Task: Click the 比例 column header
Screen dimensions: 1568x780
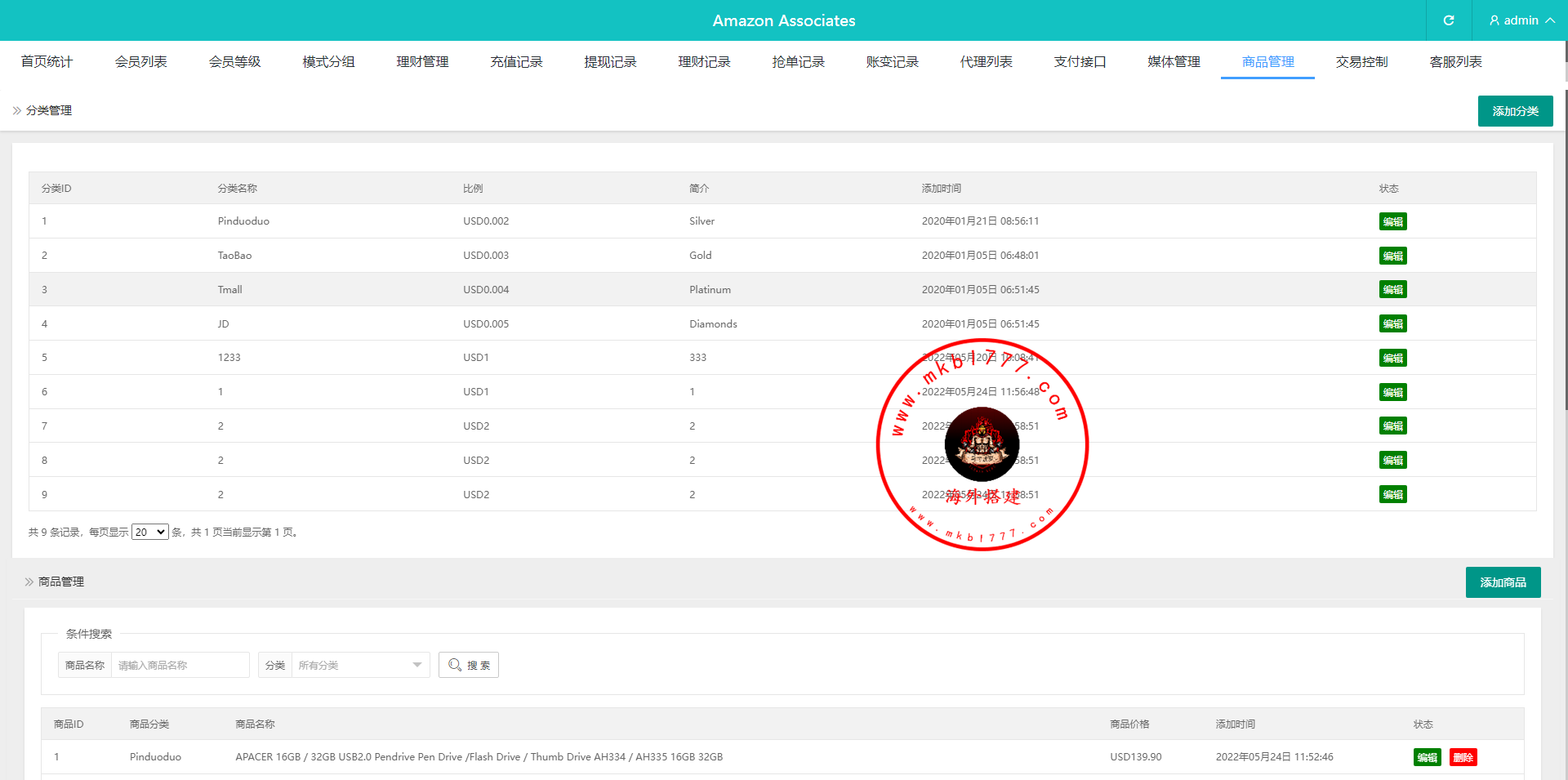Action: (x=473, y=188)
